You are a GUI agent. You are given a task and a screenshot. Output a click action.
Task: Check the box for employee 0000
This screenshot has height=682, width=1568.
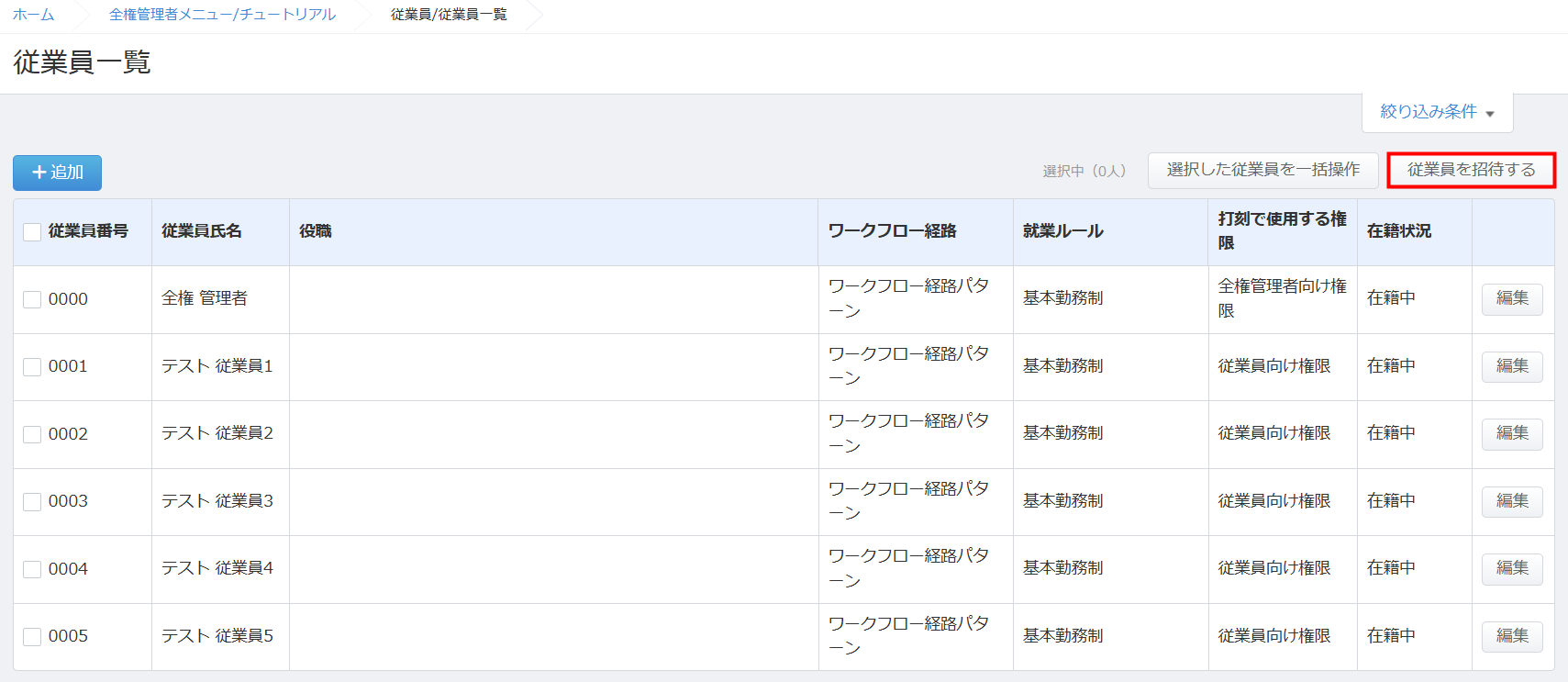pos(32,299)
